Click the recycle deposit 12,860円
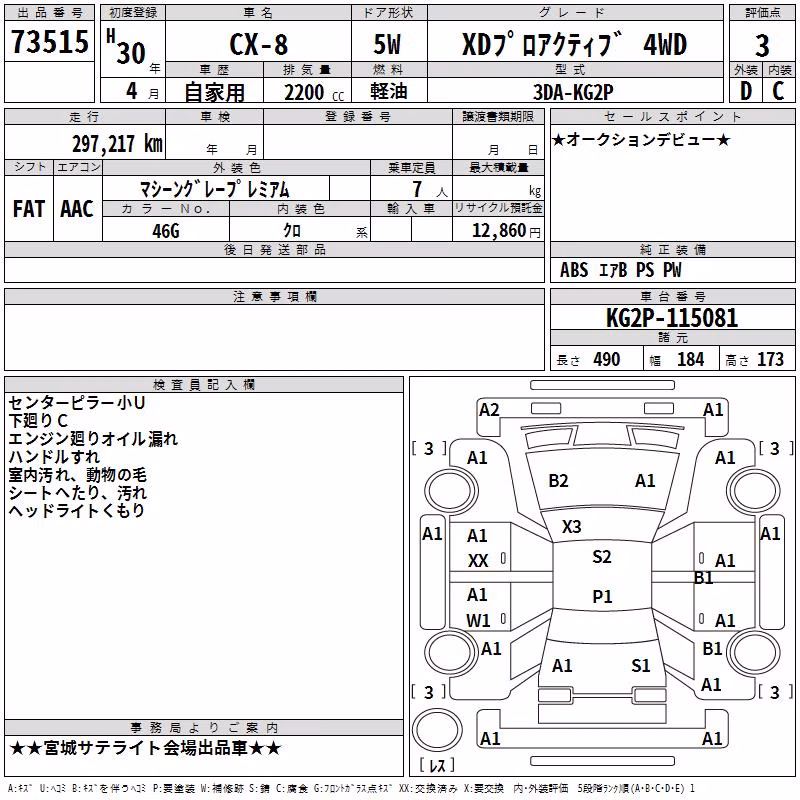This screenshot has height=800, width=800. tap(506, 231)
